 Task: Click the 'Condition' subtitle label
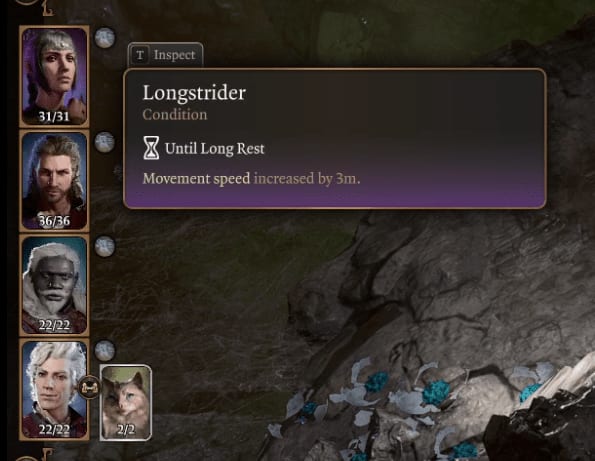pos(175,115)
